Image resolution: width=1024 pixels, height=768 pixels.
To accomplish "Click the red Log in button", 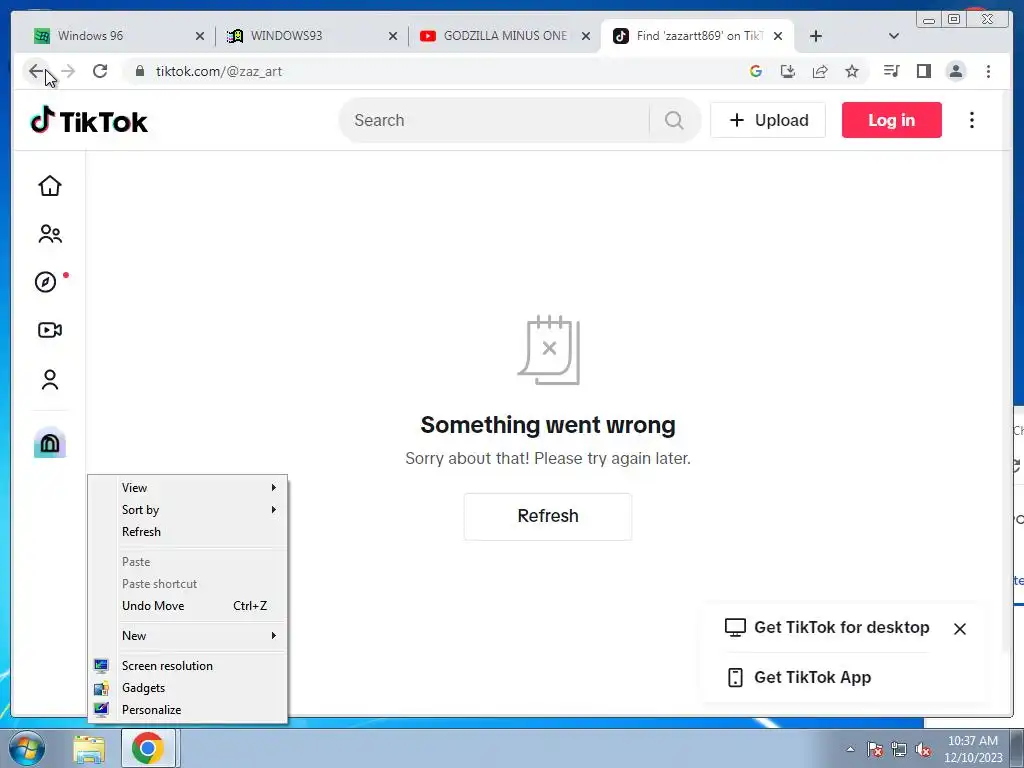I will click(x=891, y=120).
